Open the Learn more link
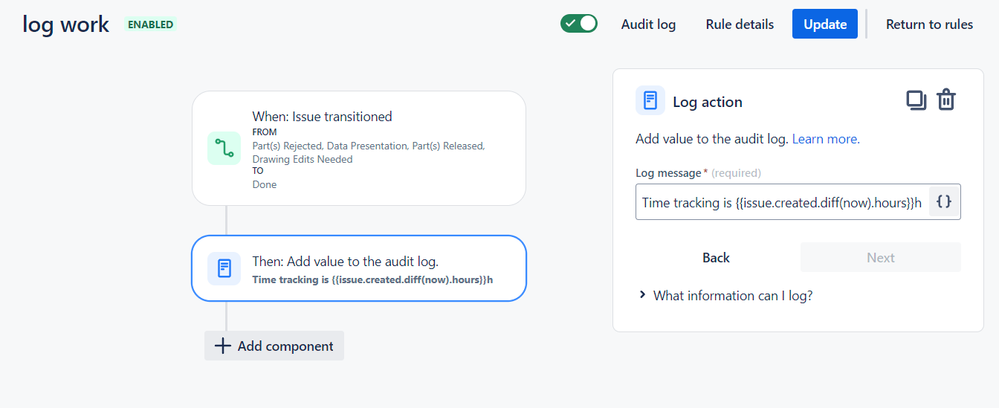 [826, 138]
